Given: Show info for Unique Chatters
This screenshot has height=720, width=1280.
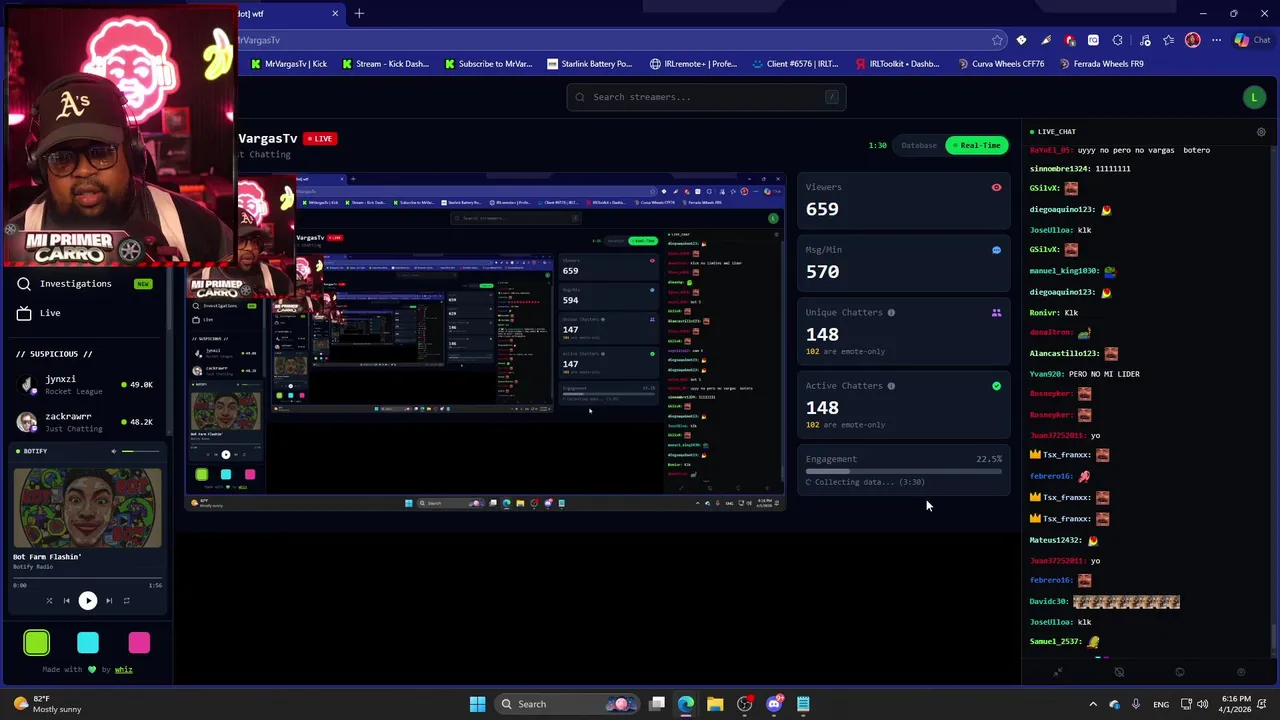Looking at the screenshot, I should click(x=891, y=313).
